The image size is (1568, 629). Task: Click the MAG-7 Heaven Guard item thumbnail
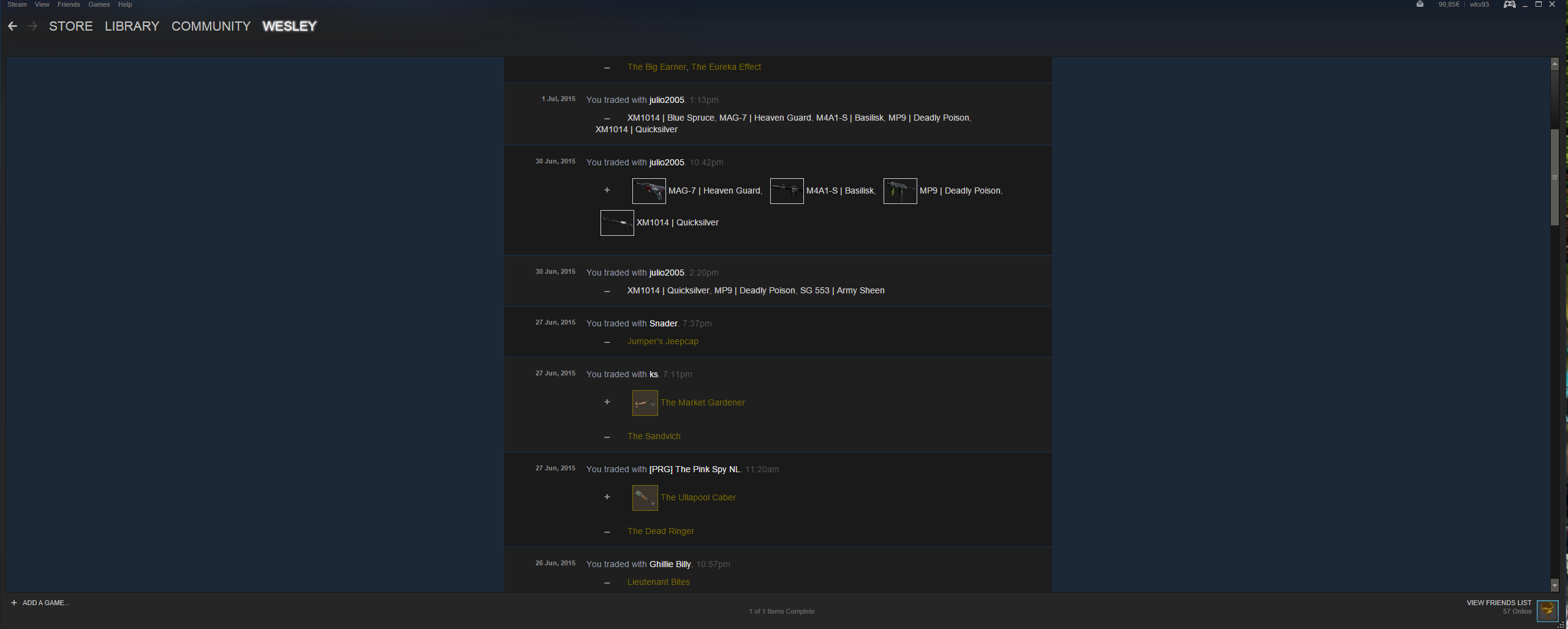point(648,191)
